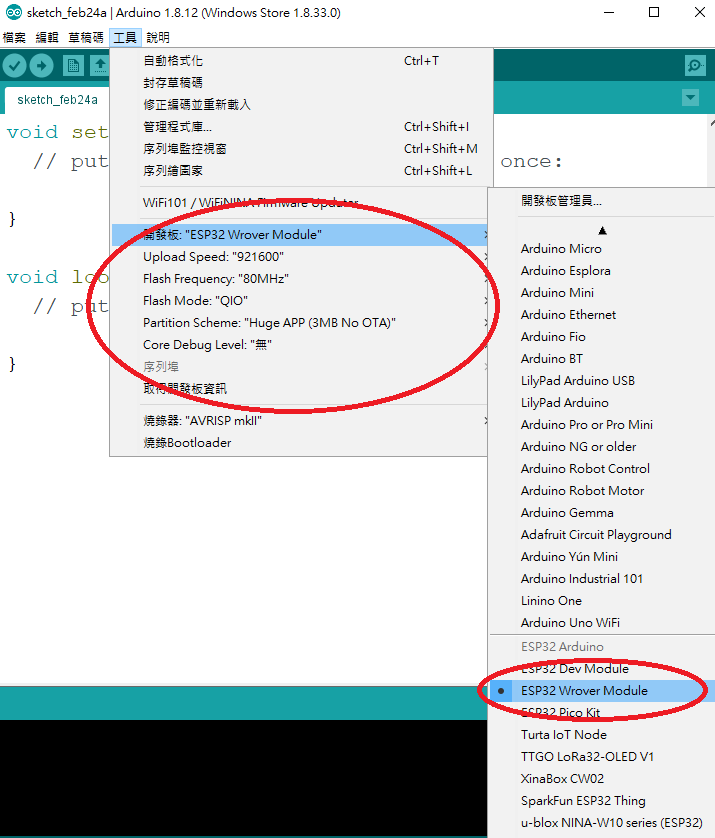Viewport: 715px width, 838px height.
Task: Select LilyPad Arduino USB board
Action: 602,381
